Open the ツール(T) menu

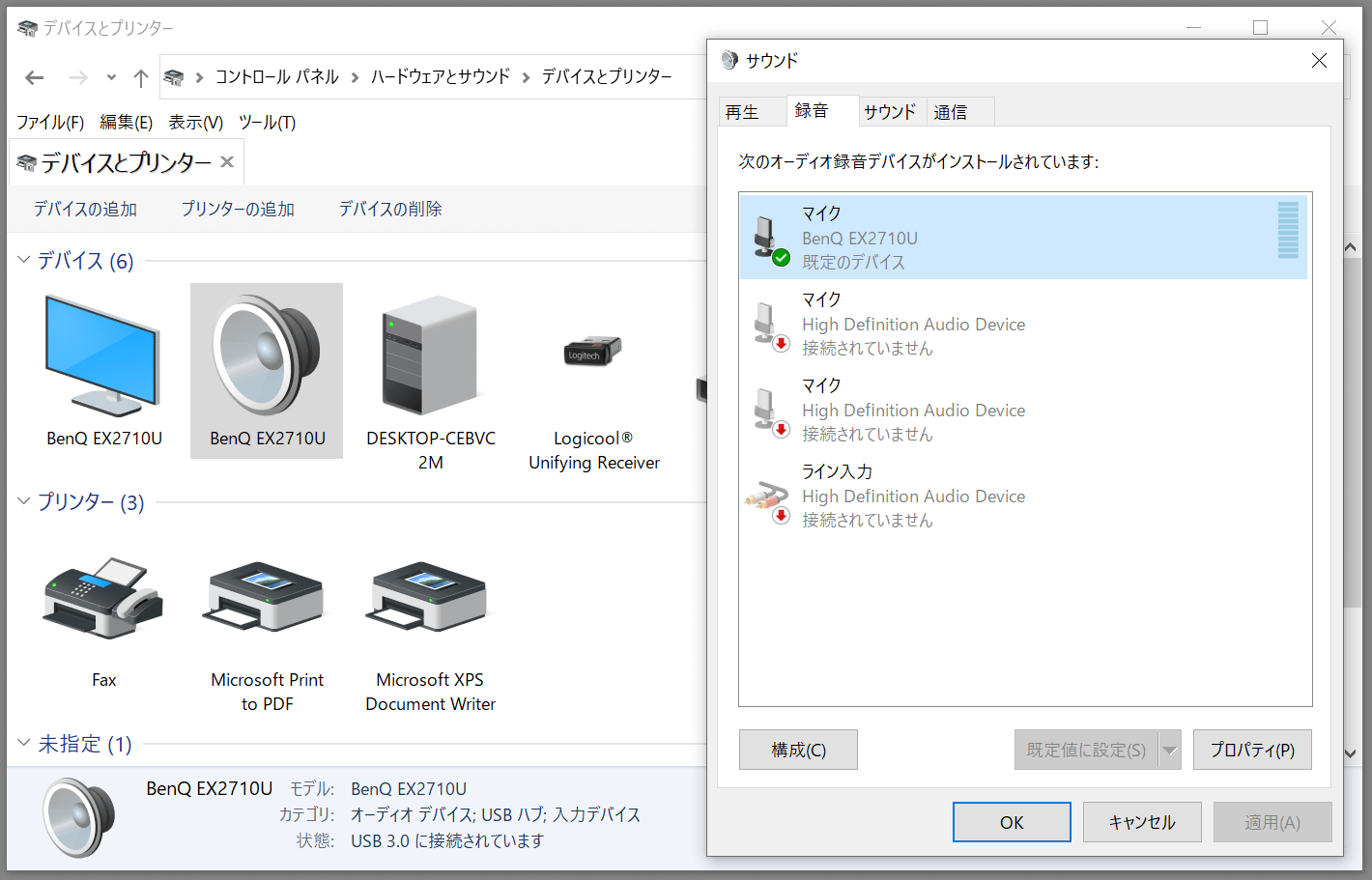[x=268, y=123]
